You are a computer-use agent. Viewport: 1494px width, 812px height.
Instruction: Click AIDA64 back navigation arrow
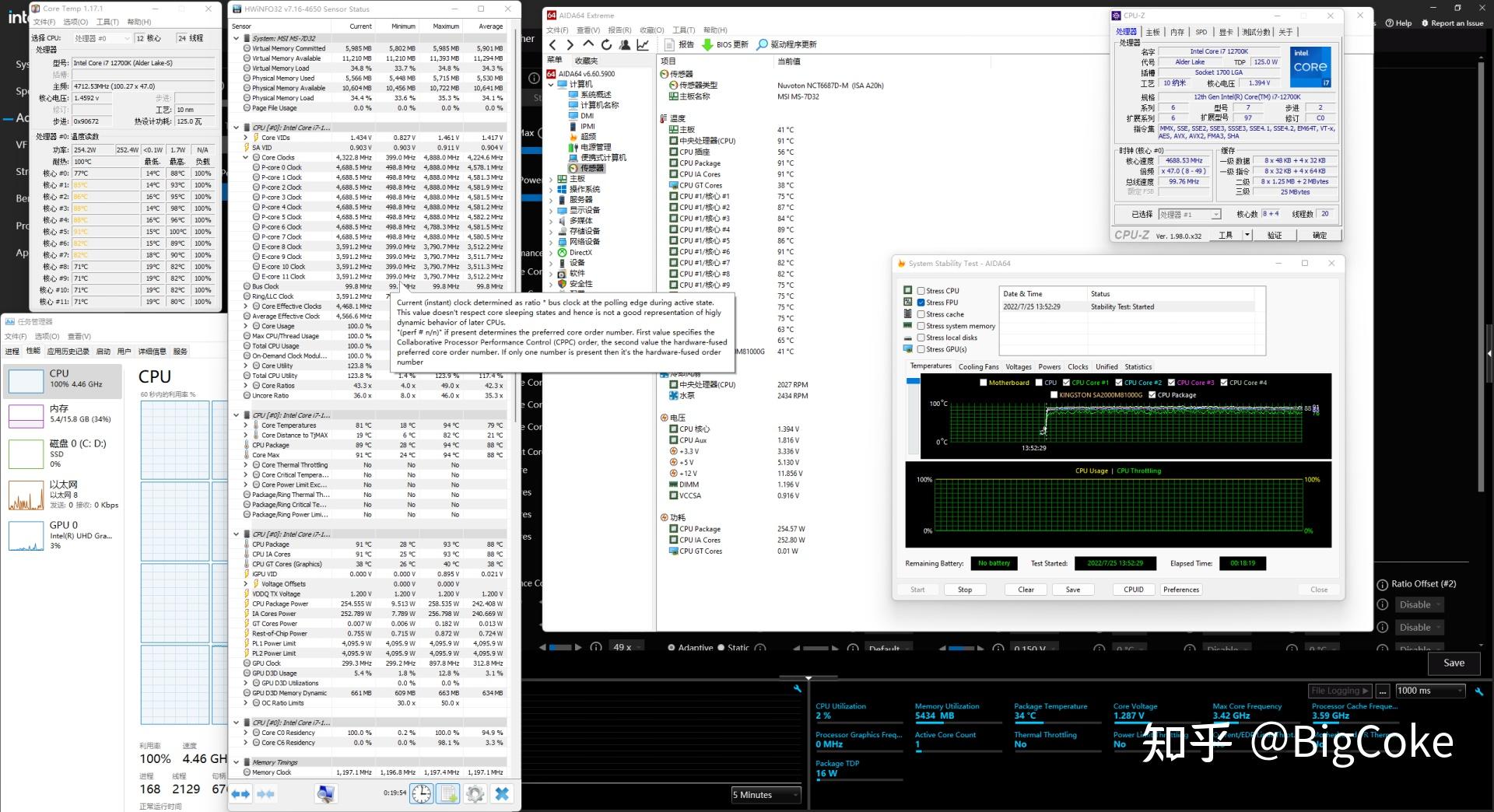tap(552, 45)
